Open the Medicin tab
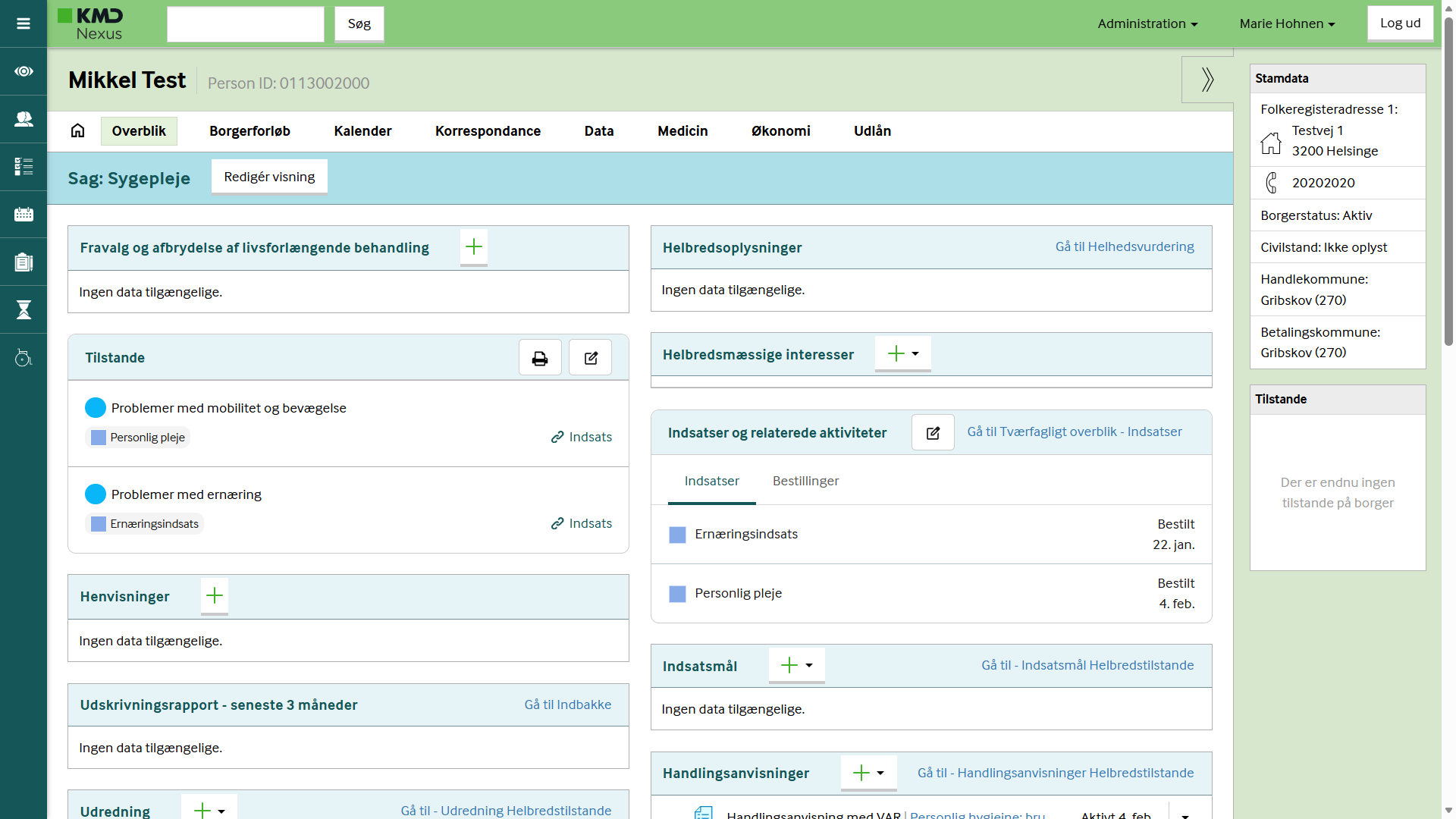This screenshot has height=819, width=1456. [x=682, y=131]
